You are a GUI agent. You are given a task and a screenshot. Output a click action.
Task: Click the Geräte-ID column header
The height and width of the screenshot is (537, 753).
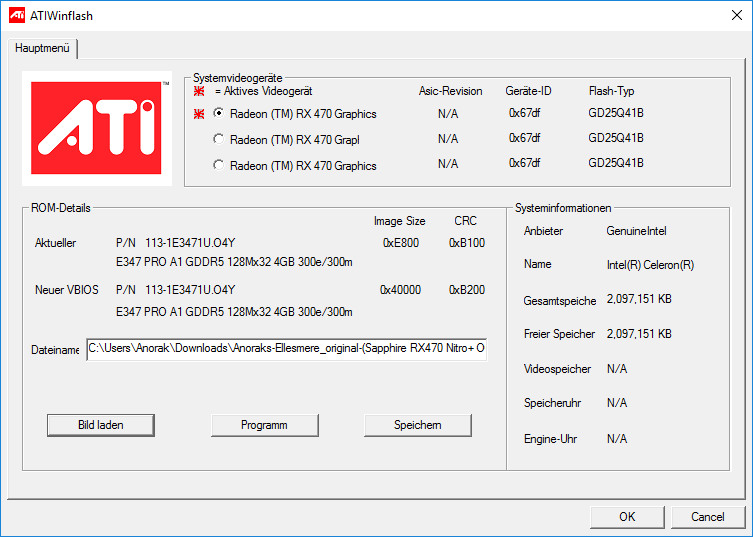pyautogui.click(x=528, y=91)
